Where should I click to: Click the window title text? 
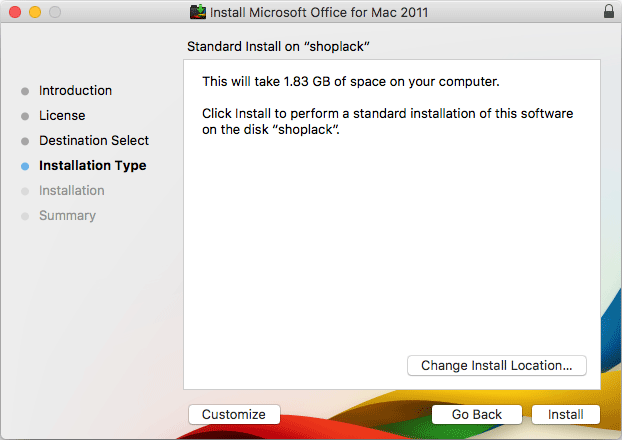(319, 12)
